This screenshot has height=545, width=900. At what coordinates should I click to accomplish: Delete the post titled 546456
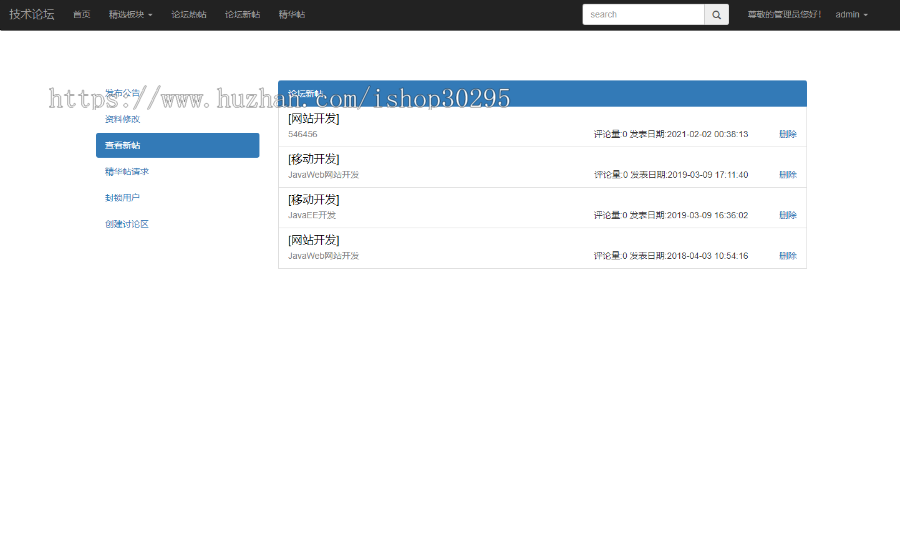[x=788, y=134]
